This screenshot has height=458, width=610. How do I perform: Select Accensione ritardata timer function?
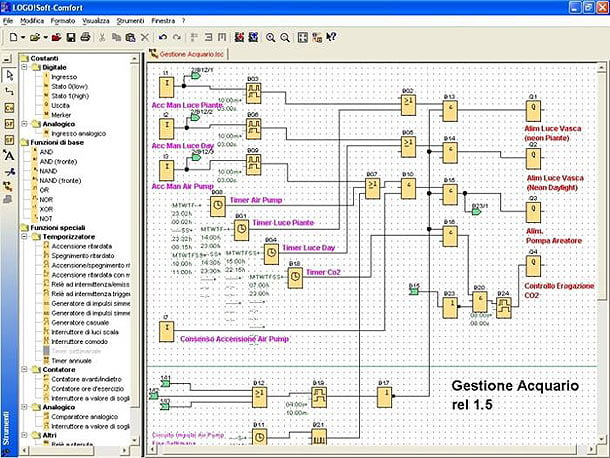[82, 246]
